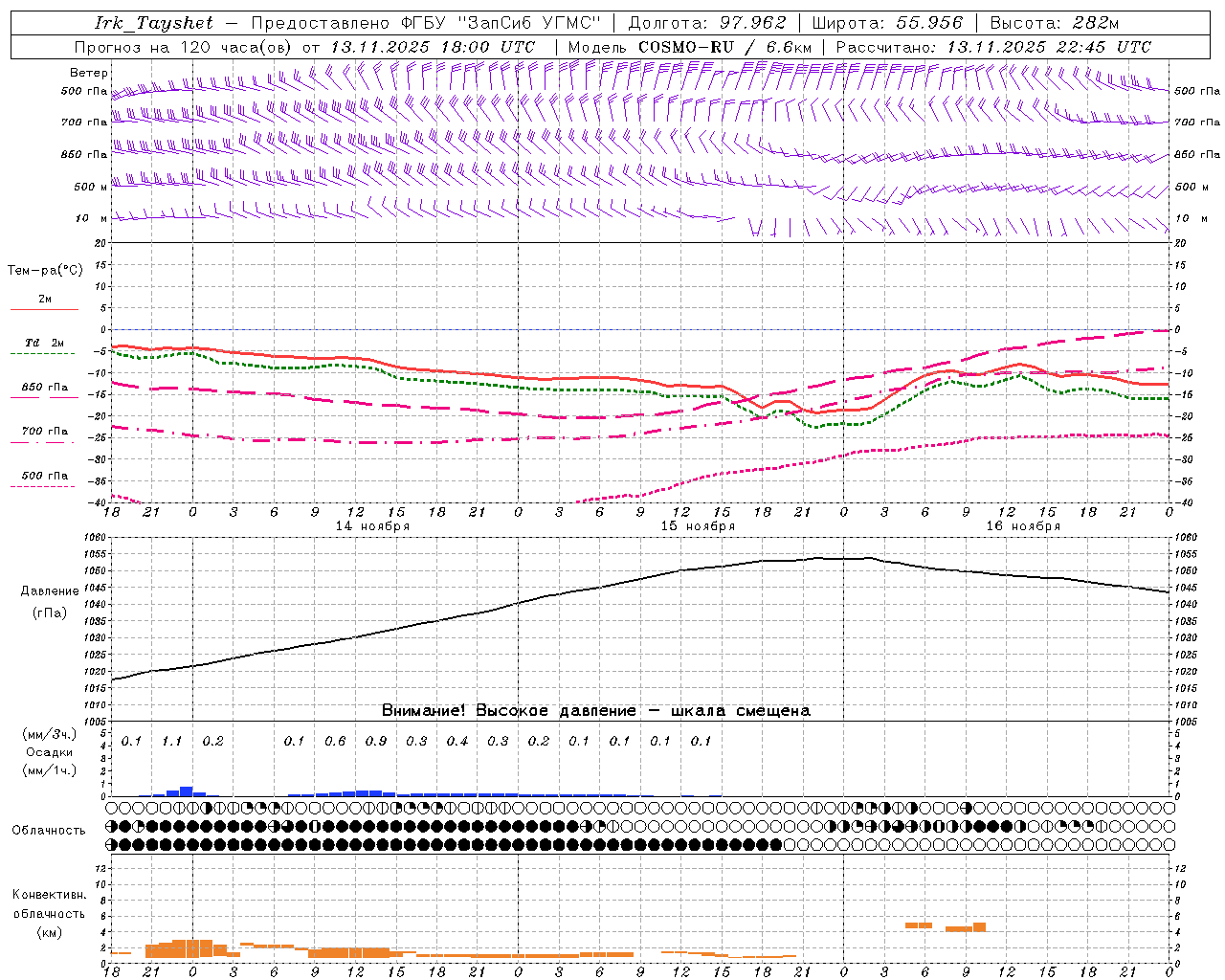Image resolution: width=1225 pixels, height=980 pixels.
Task: Select the start time "13.11.2025 18:00 UTC"
Action: coord(433,47)
